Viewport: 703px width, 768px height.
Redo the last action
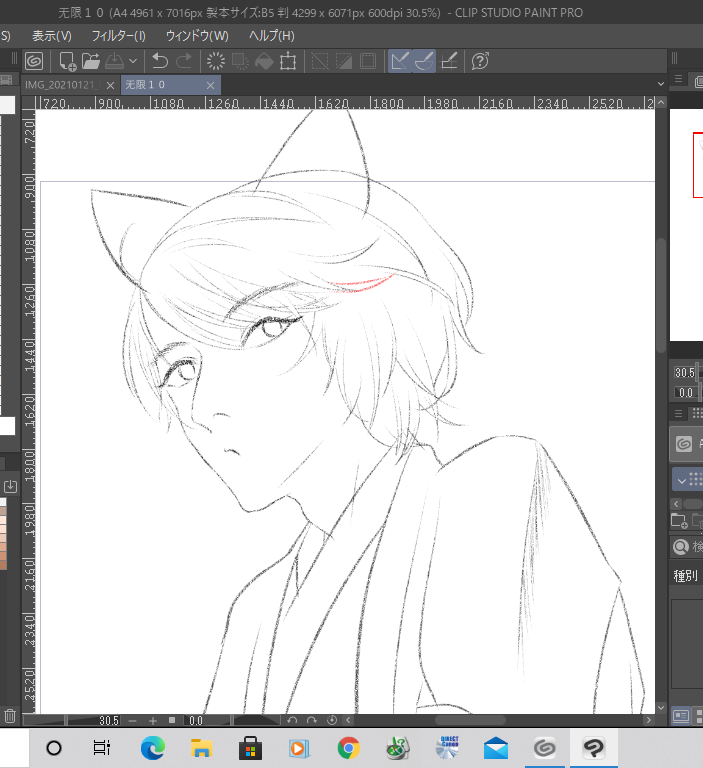tap(184, 61)
